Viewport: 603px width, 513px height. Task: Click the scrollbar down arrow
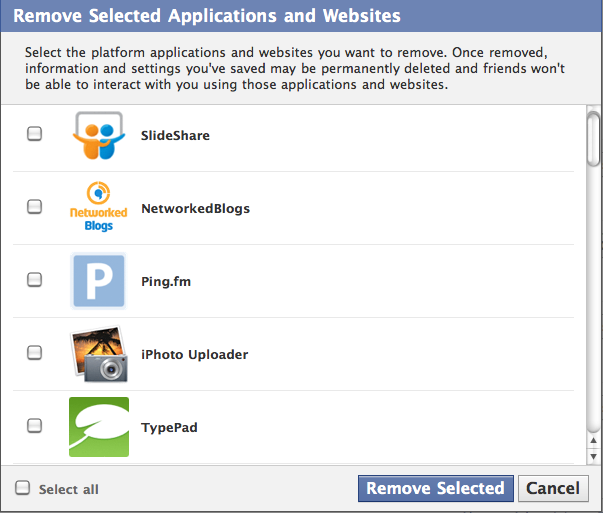click(x=593, y=457)
